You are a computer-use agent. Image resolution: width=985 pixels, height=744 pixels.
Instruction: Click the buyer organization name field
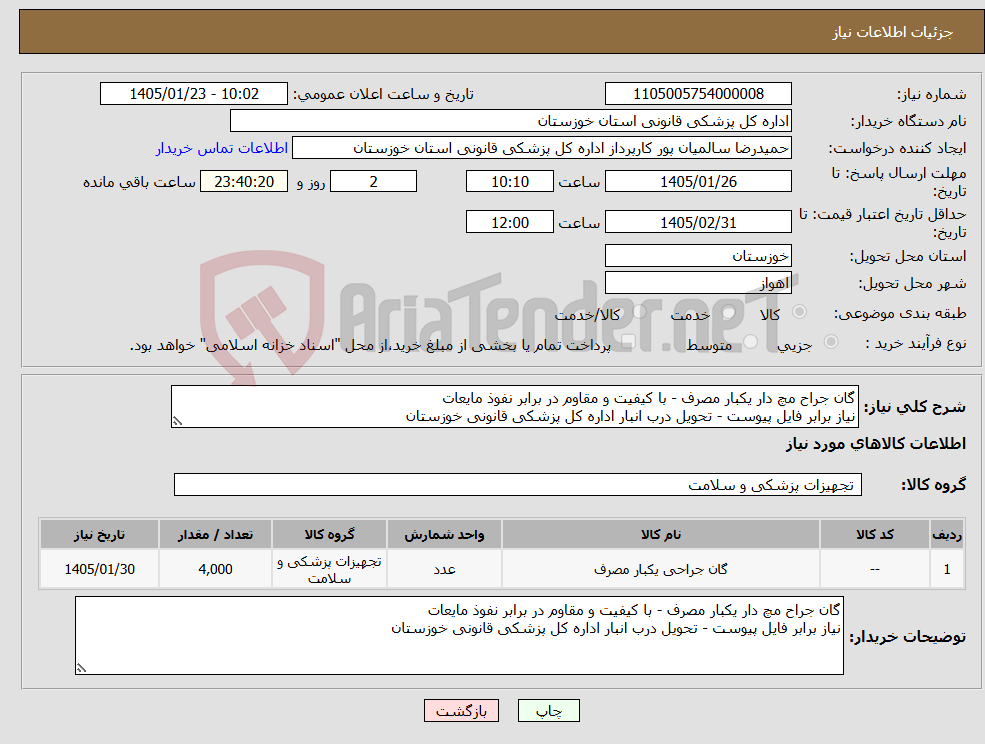point(511,121)
